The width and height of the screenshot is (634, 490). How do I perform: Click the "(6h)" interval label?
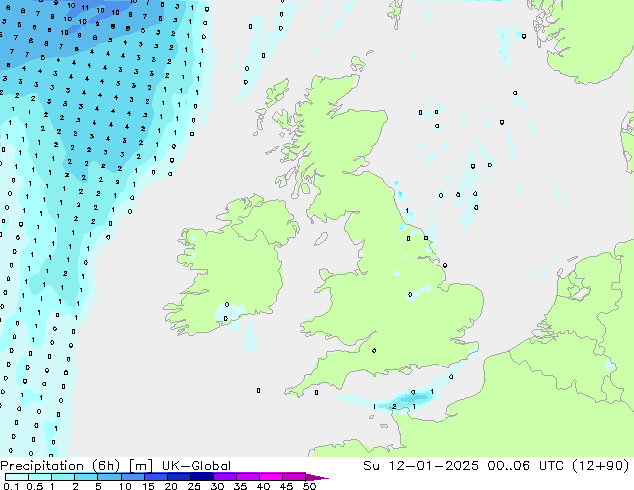(106, 466)
